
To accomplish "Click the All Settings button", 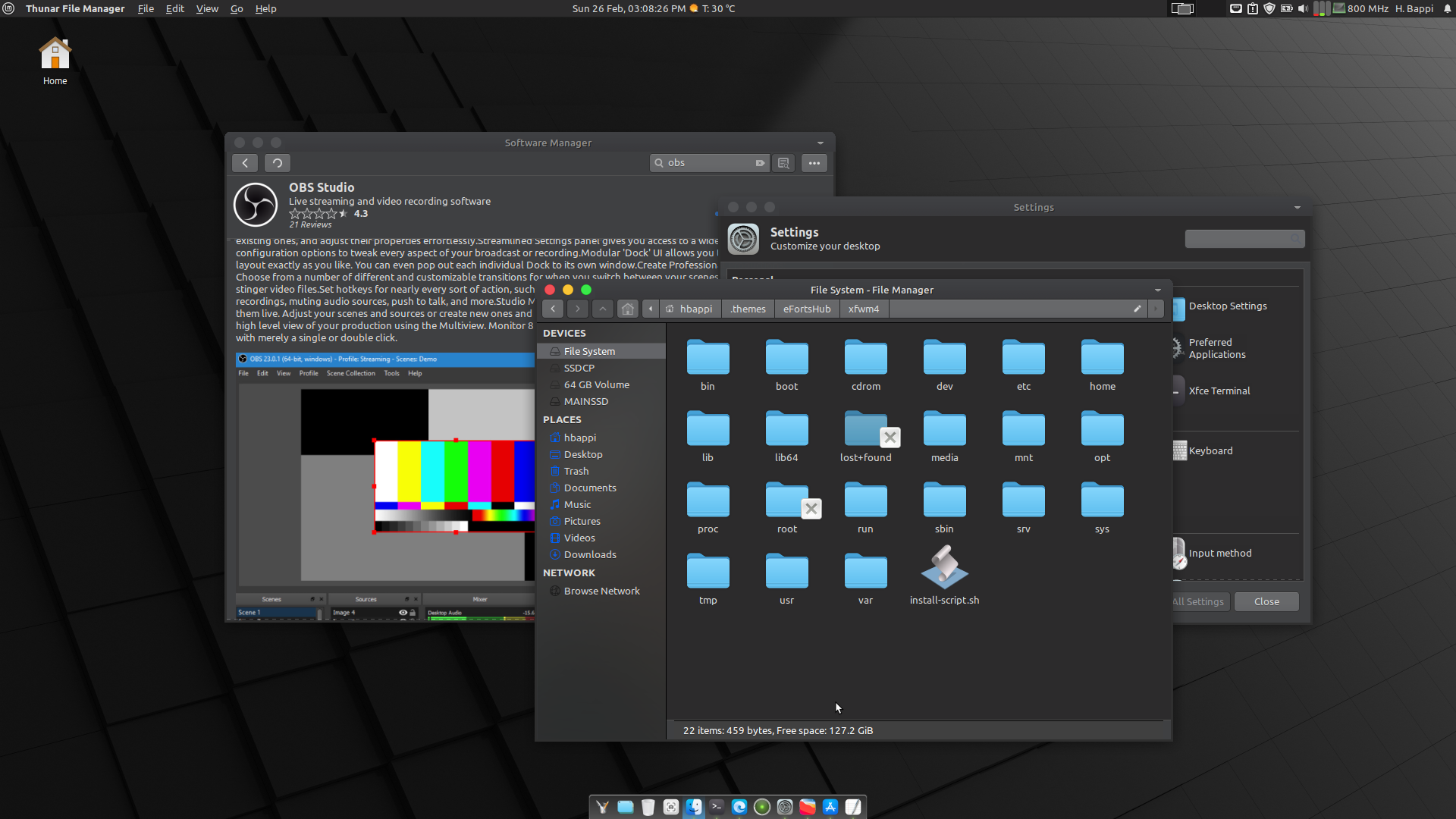I will point(1199,601).
